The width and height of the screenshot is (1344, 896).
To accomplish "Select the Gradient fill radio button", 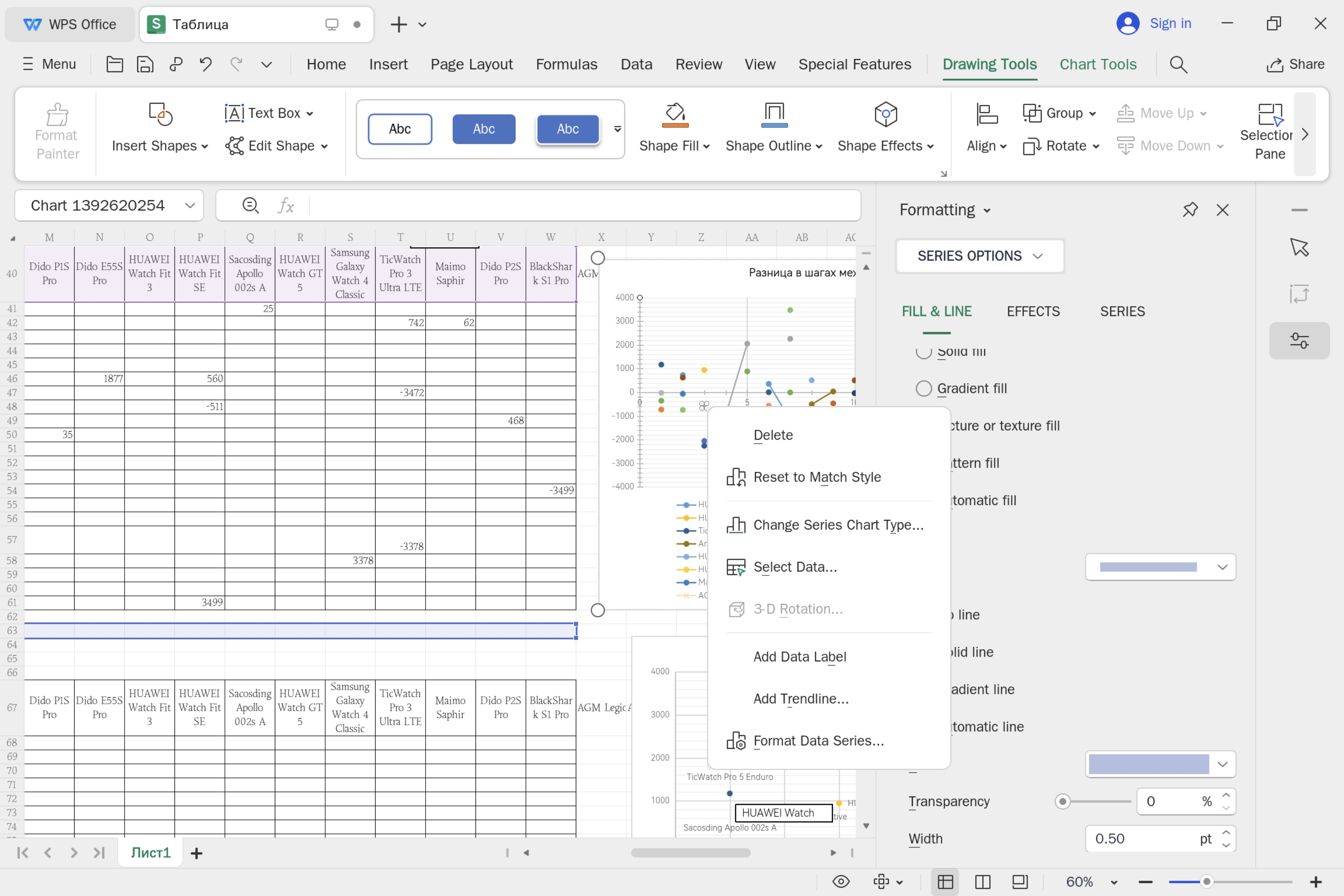I will (x=924, y=389).
